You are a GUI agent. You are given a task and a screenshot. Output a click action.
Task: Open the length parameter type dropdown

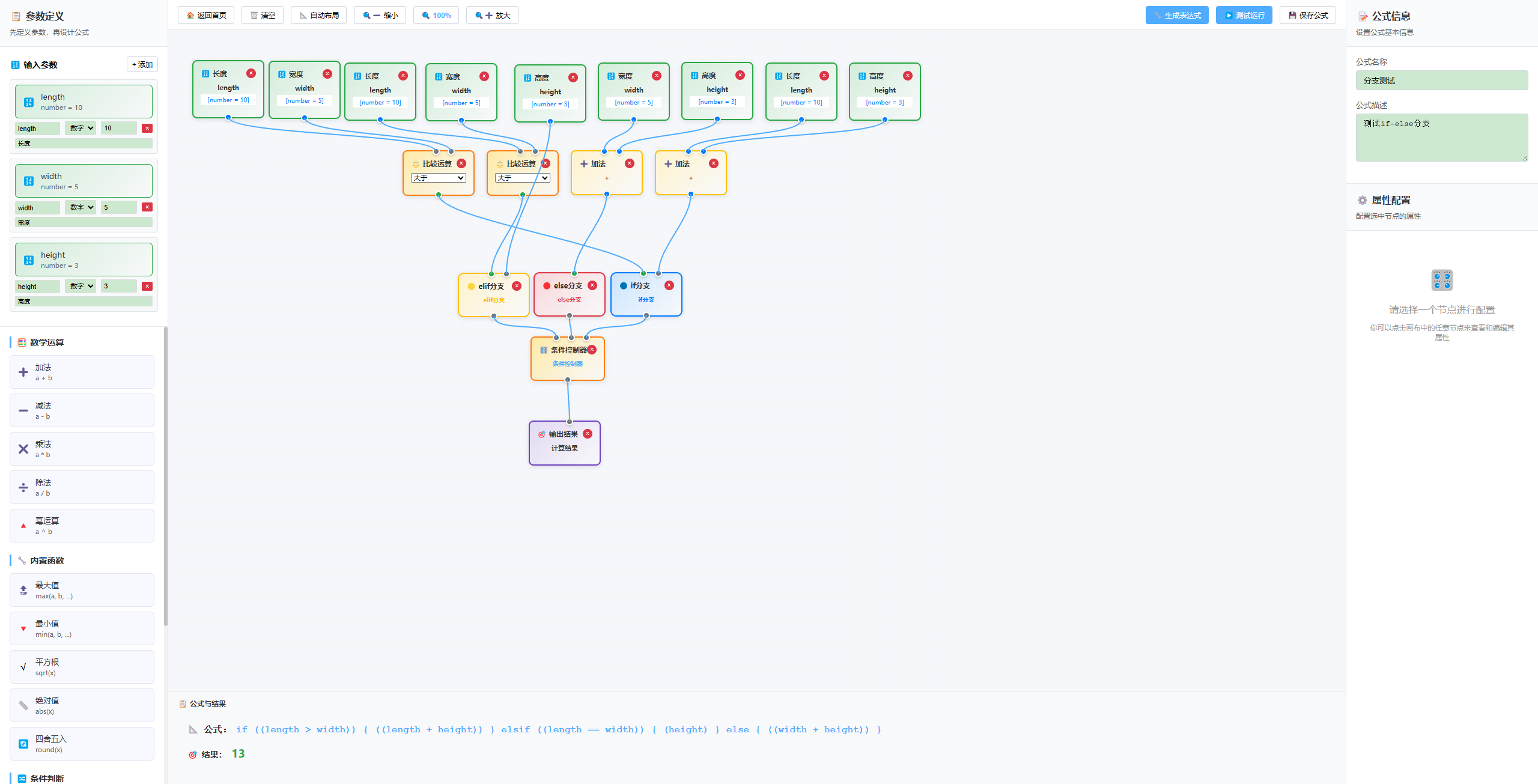[81, 128]
